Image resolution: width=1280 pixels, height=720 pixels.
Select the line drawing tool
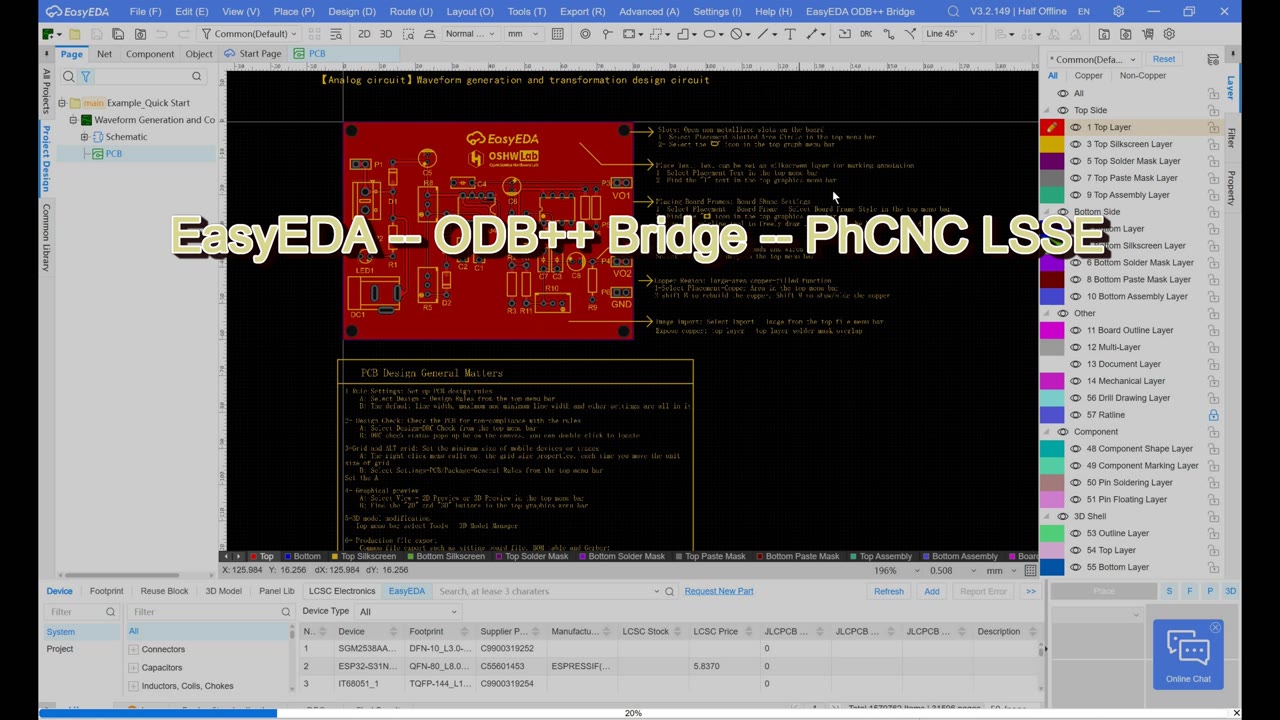pyautogui.click(x=762, y=34)
